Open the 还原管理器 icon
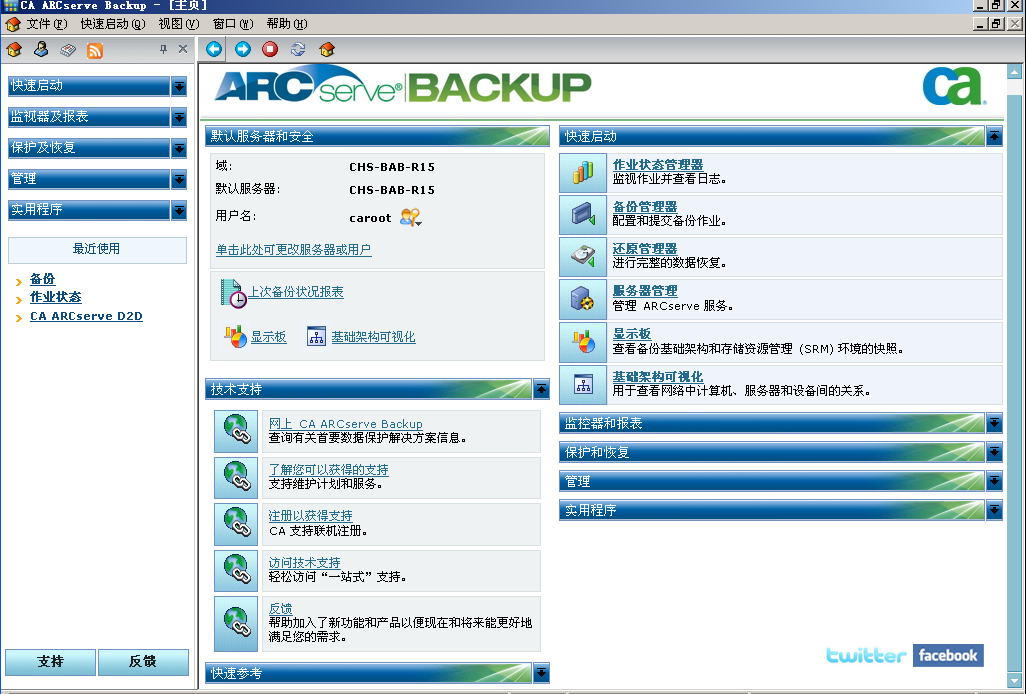 tap(583, 256)
